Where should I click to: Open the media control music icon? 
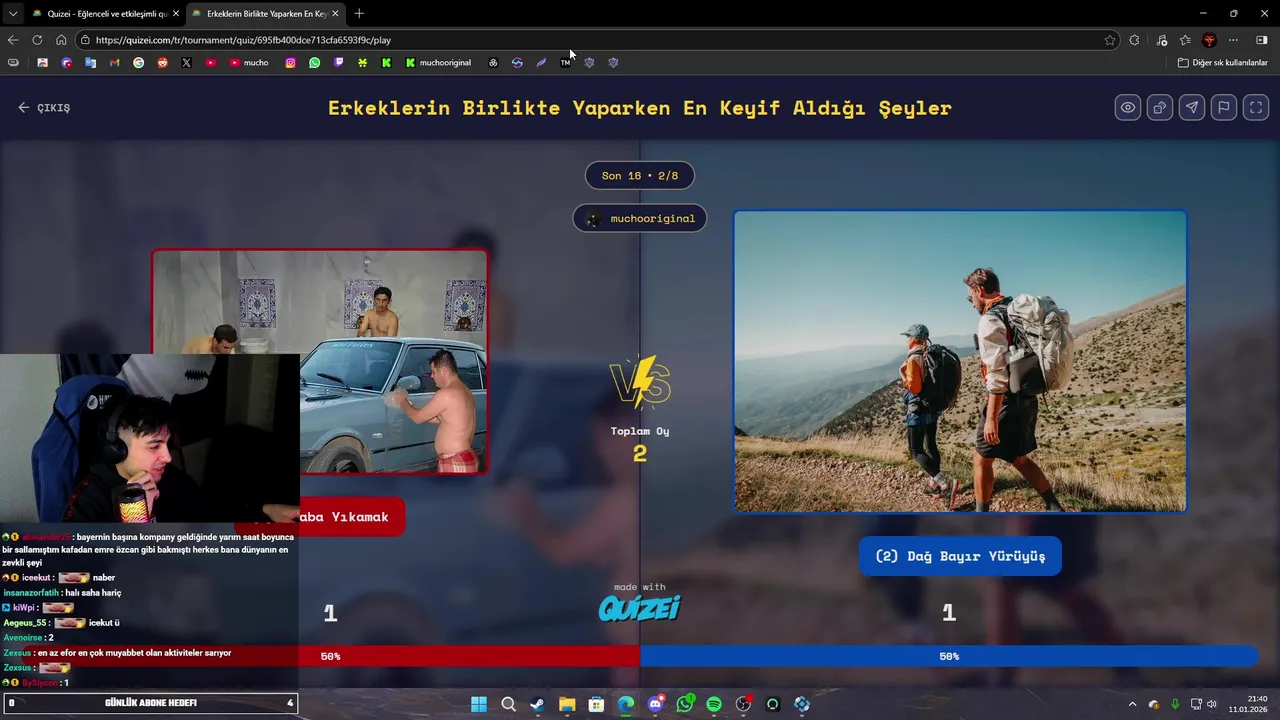pyautogui.click(x=1161, y=40)
